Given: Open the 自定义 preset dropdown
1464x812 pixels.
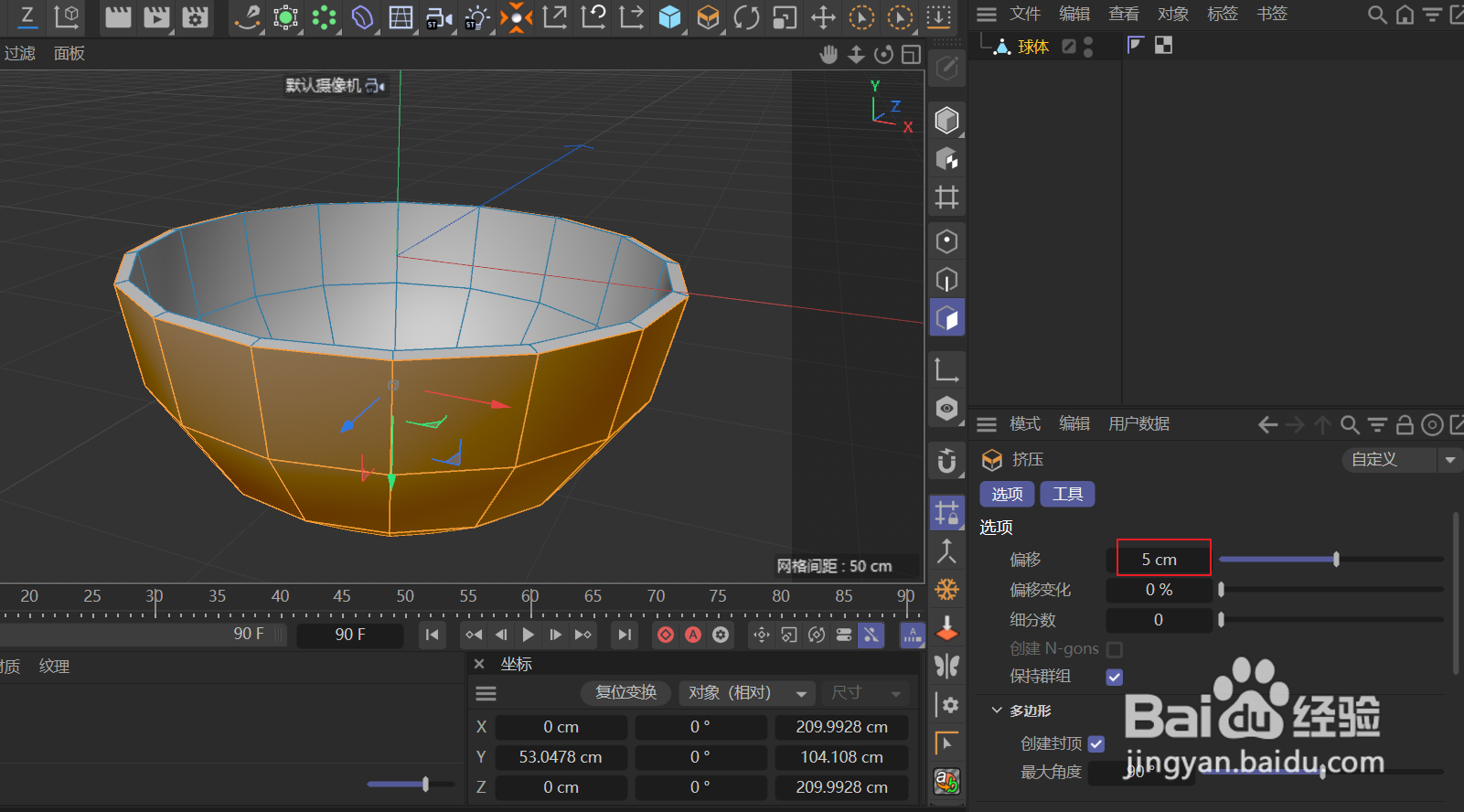Looking at the screenshot, I should (x=1399, y=460).
